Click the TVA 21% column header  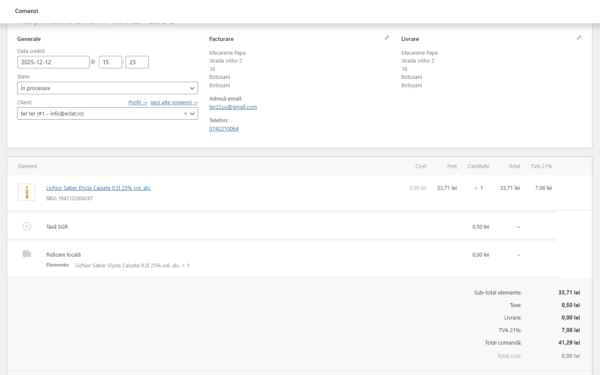click(541, 166)
